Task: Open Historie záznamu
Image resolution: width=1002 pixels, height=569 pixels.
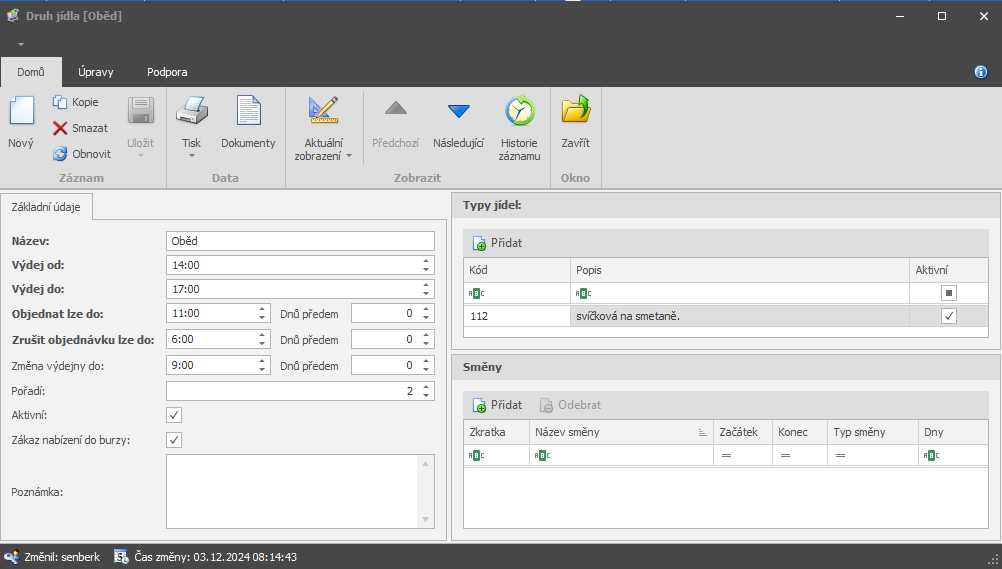Action: pos(520,128)
